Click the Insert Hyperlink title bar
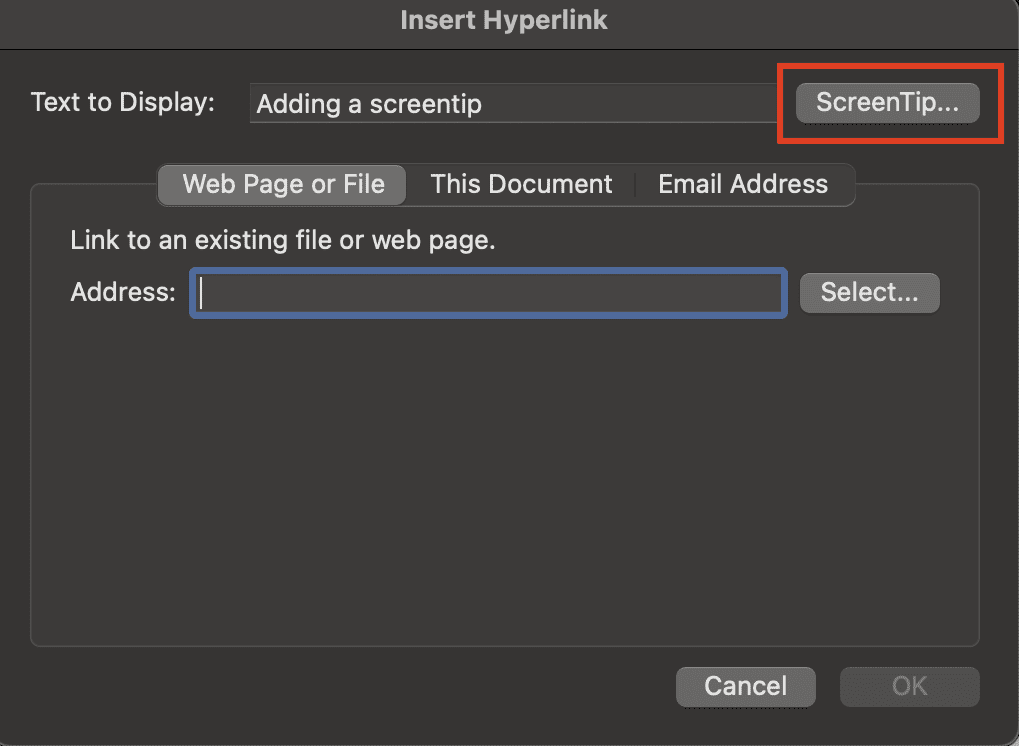1019x746 pixels. (504, 19)
